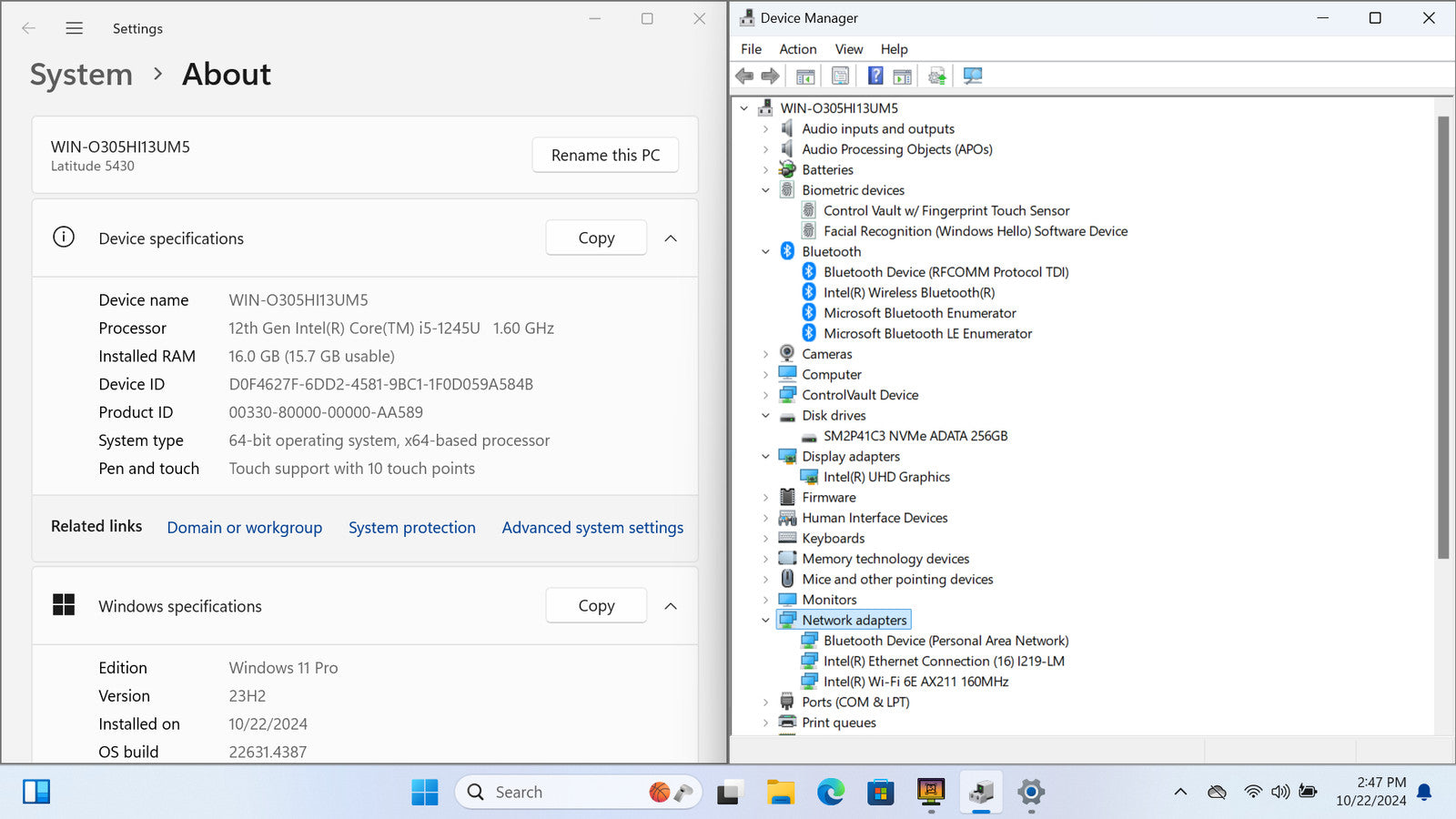The width and height of the screenshot is (1456, 819).
Task: Expand the Memory technology devices node
Action: click(x=765, y=559)
